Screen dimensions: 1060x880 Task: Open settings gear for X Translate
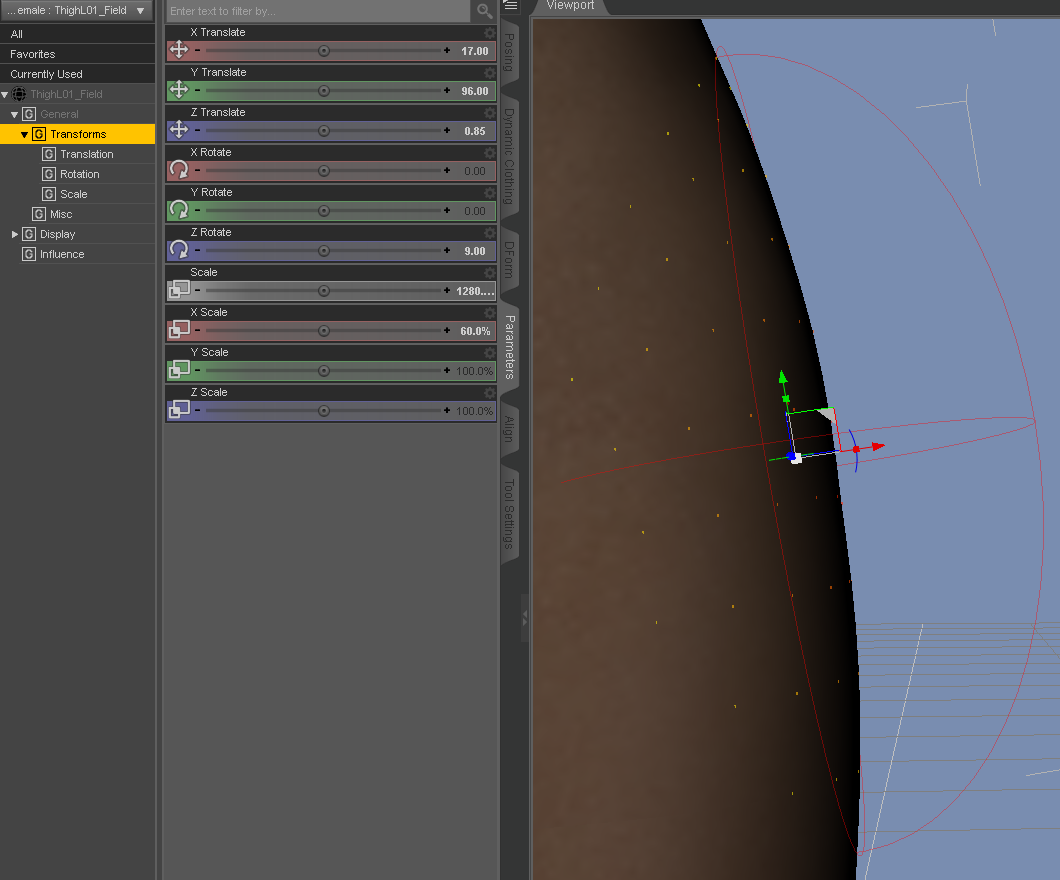[489, 32]
